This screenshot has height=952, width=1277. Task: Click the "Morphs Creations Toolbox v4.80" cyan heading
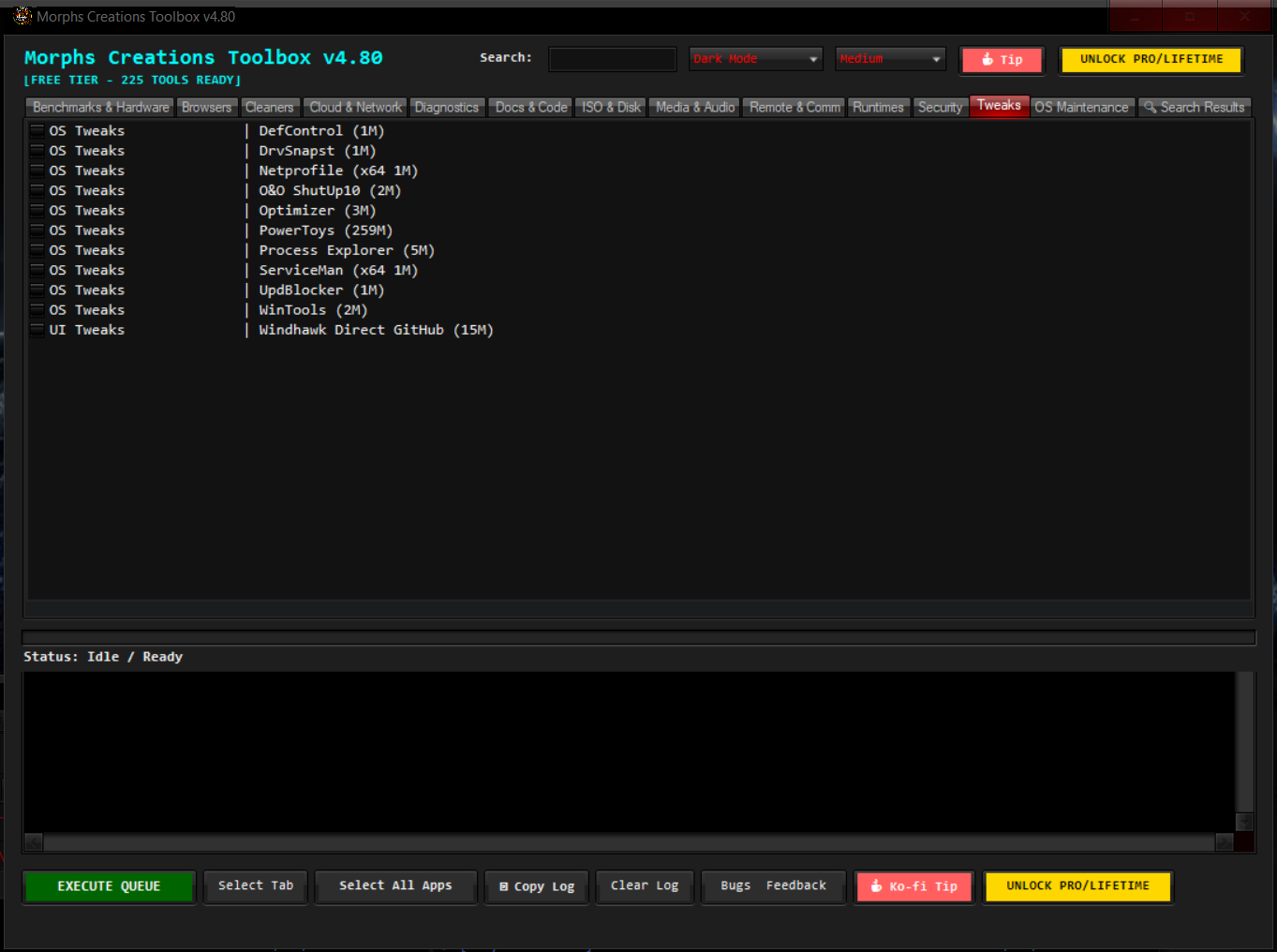203,58
